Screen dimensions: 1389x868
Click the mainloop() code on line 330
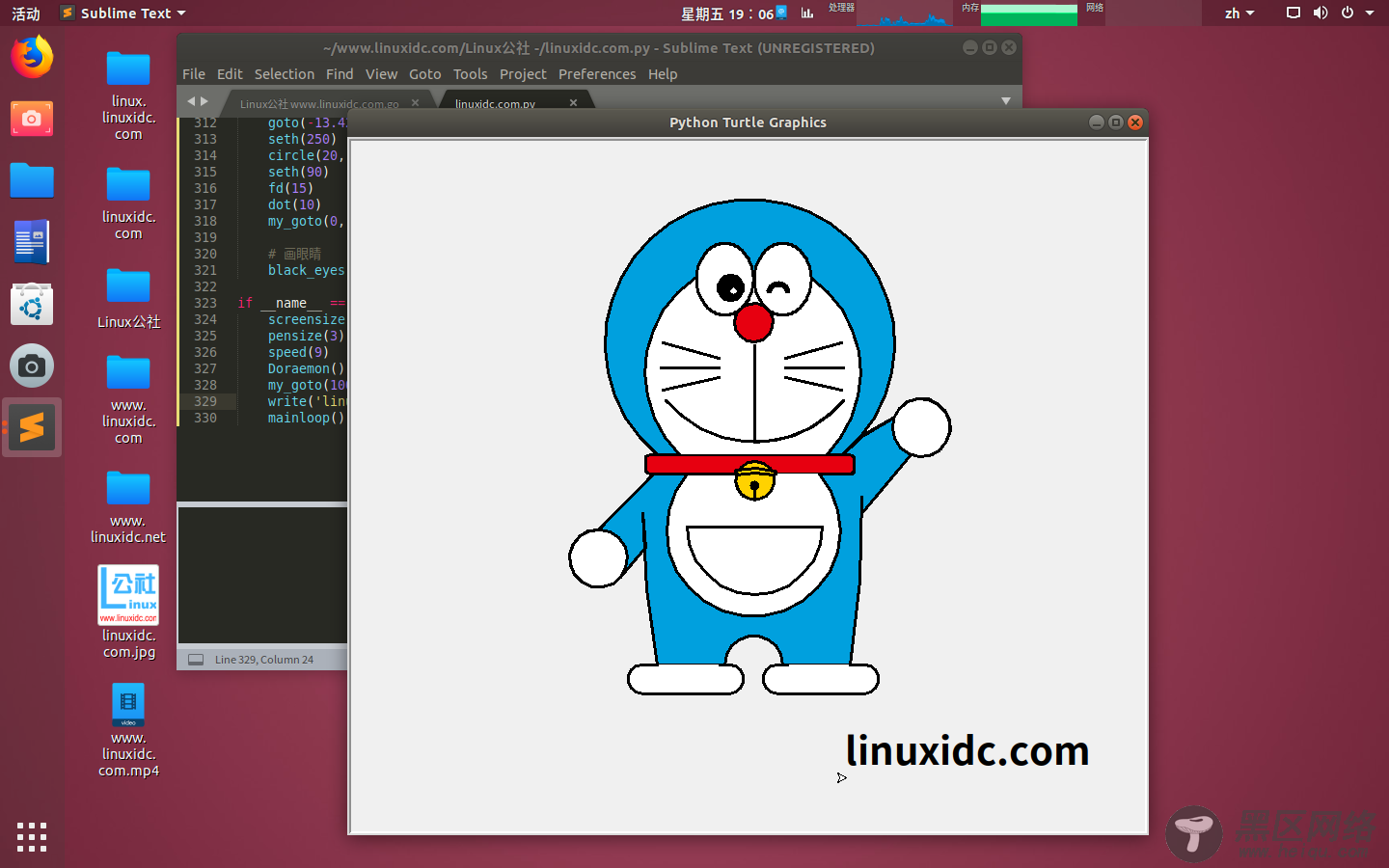point(306,418)
